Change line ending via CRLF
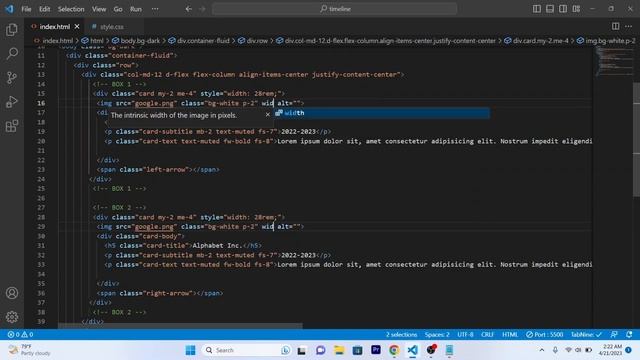The image size is (640, 360). [x=487, y=334]
